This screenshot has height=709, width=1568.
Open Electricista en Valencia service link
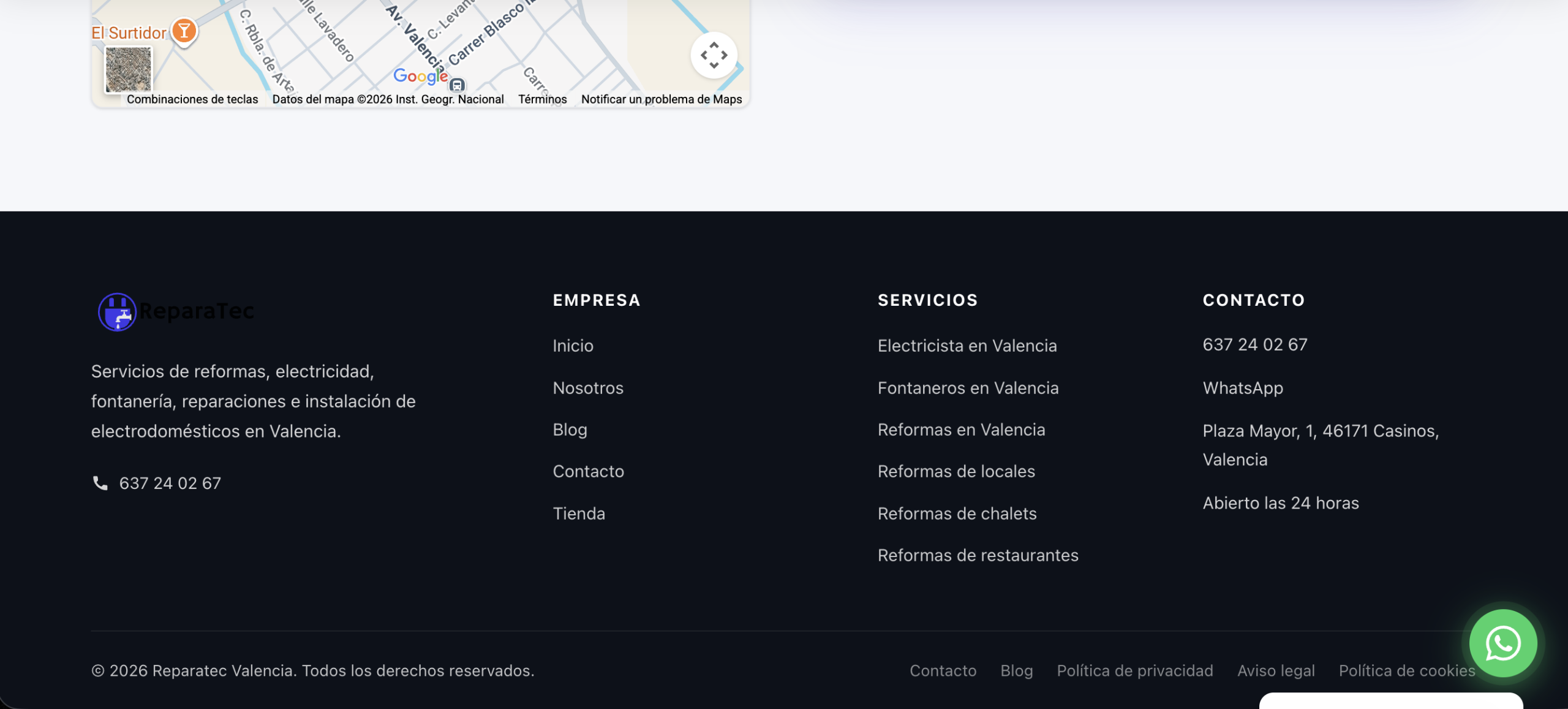click(x=967, y=346)
